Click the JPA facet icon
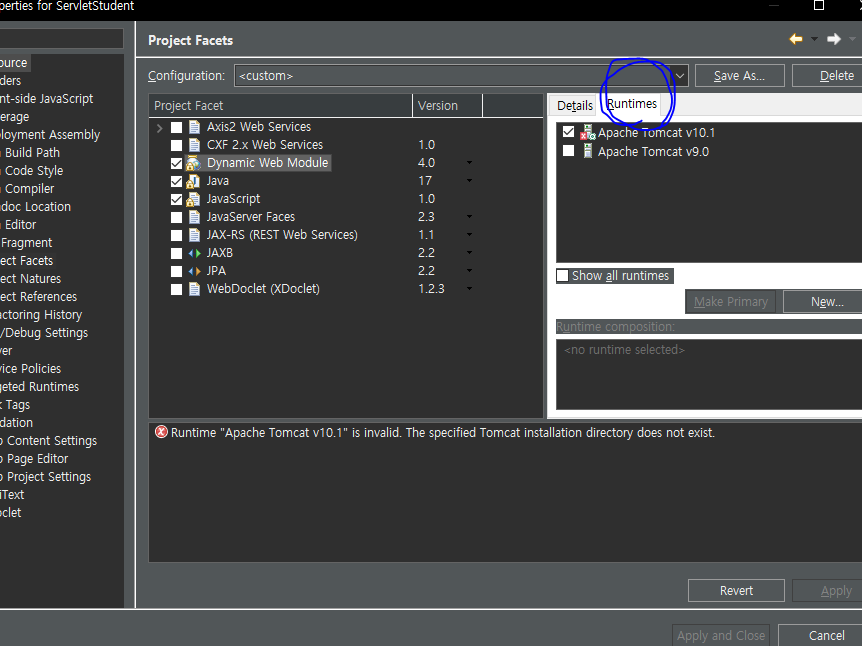 point(195,271)
